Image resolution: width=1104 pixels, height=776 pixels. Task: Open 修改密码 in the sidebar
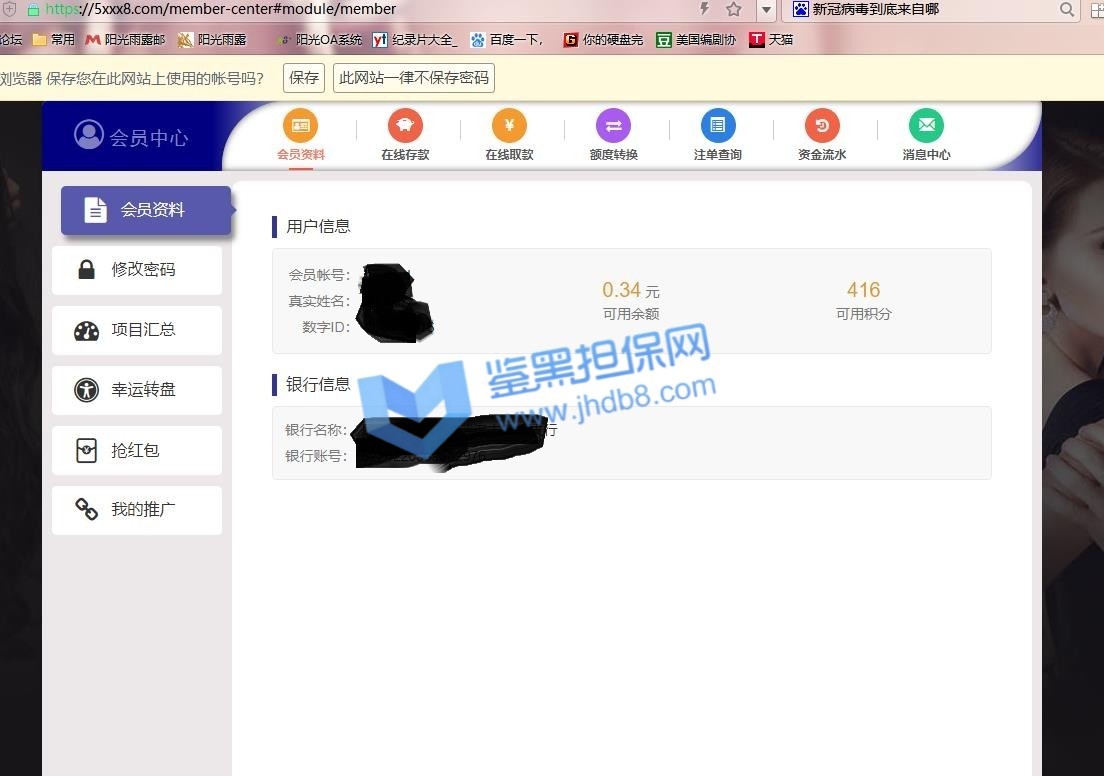point(137,270)
